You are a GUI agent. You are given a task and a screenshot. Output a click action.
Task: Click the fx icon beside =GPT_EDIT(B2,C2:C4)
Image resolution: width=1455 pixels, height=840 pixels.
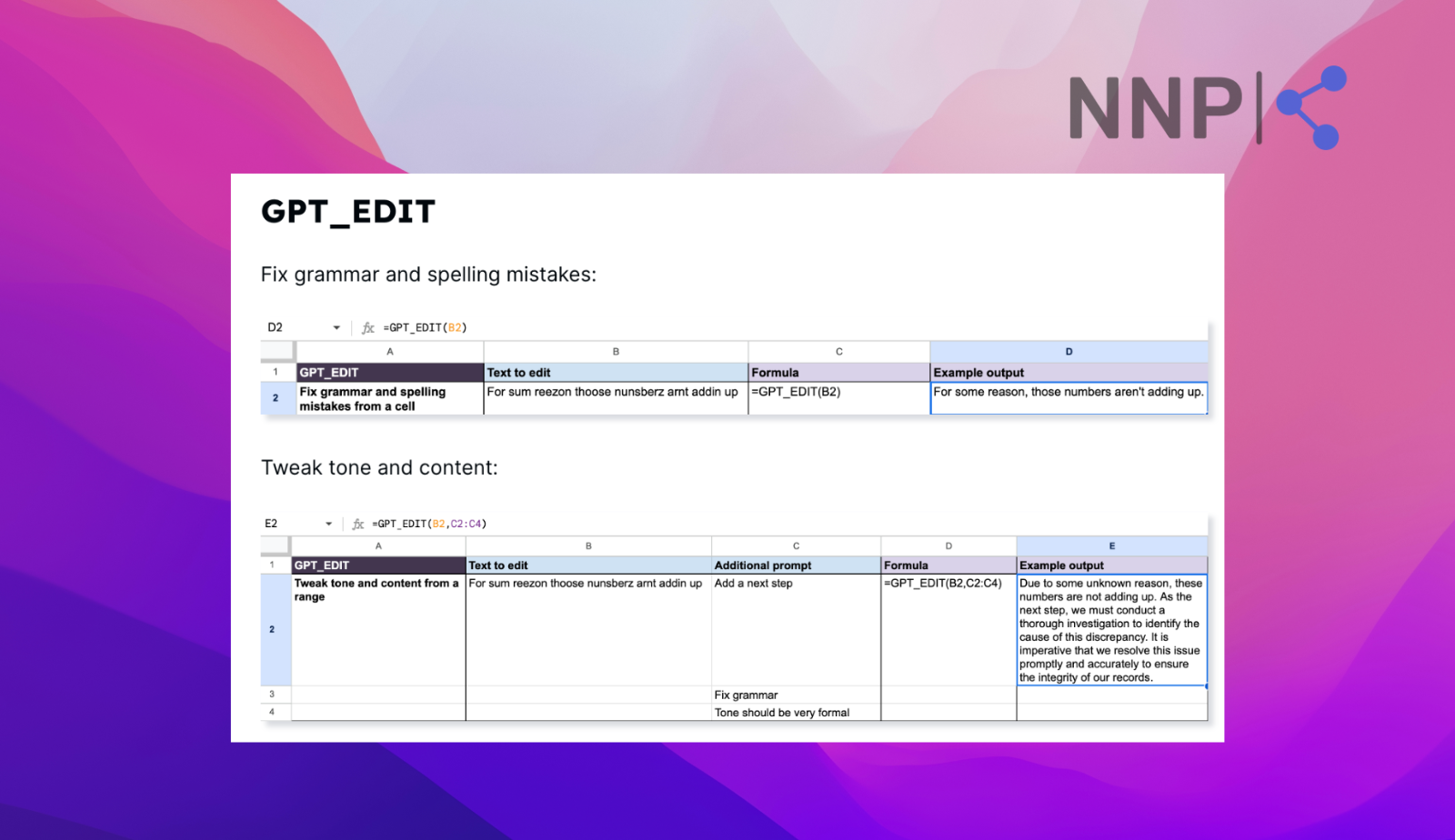(x=358, y=525)
